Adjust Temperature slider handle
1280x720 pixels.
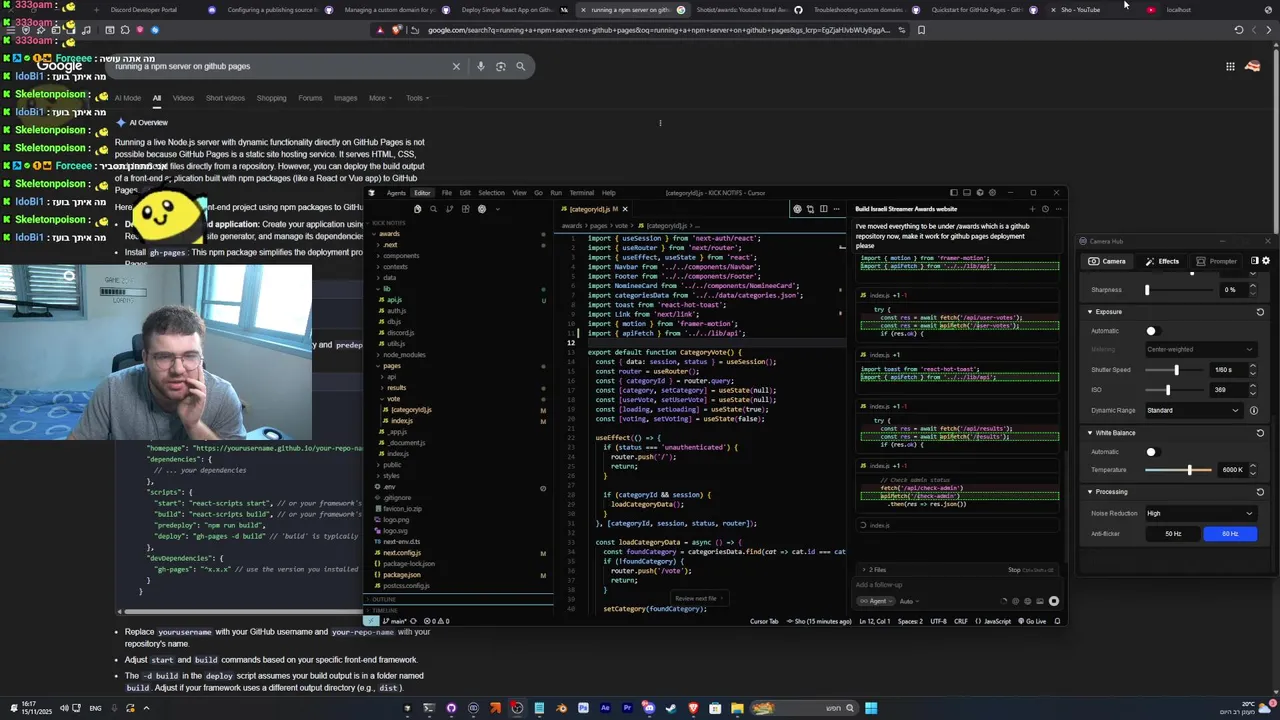(x=1190, y=470)
